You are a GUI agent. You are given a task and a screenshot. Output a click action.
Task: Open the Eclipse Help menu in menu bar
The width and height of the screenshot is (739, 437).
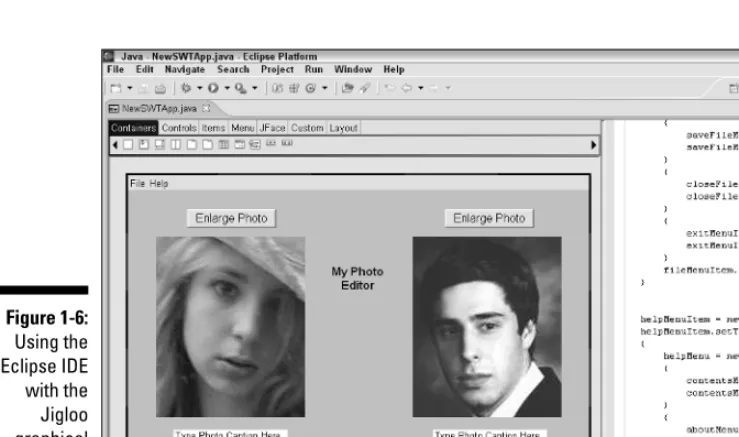point(394,70)
